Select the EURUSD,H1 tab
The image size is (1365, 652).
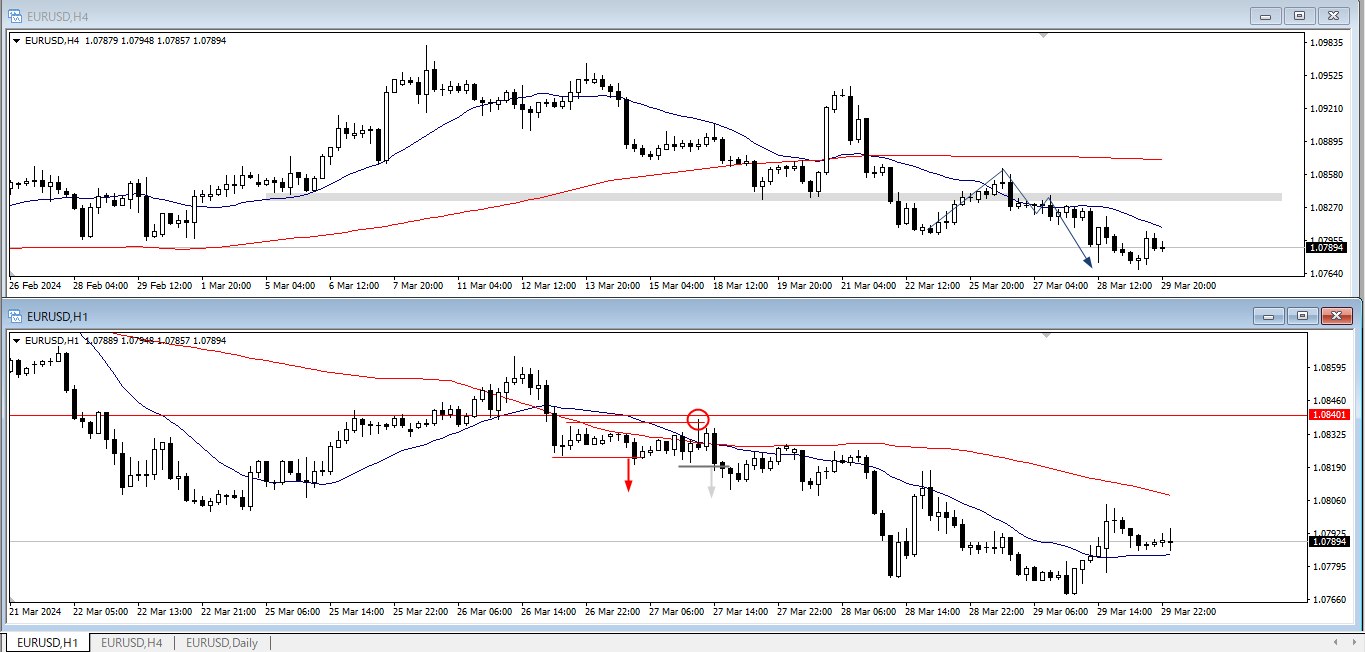(x=46, y=643)
